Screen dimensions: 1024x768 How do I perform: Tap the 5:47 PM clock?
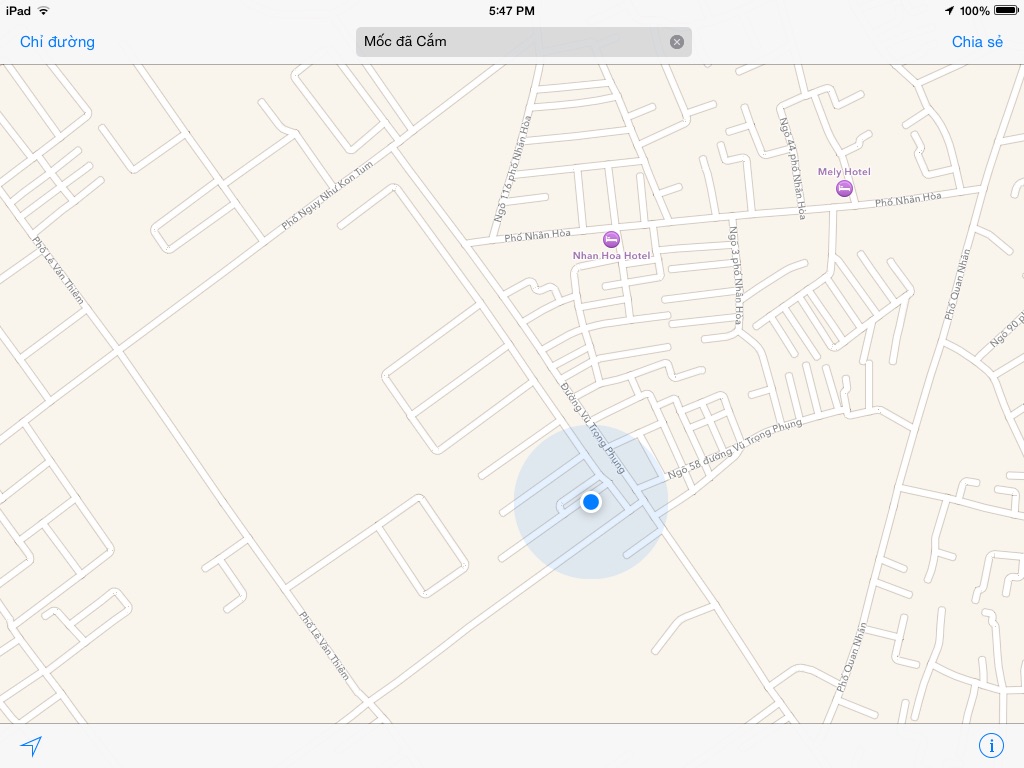tap(512, 10)
